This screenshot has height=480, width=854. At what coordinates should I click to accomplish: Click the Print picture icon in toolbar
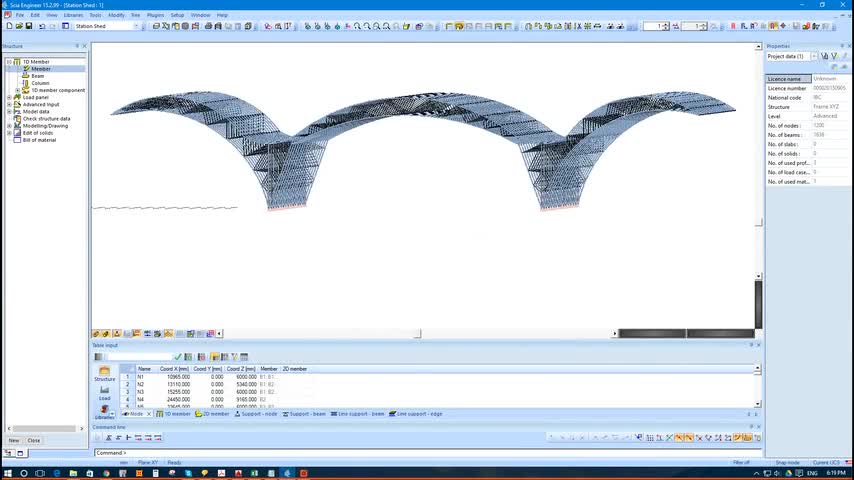click(208, 26)
